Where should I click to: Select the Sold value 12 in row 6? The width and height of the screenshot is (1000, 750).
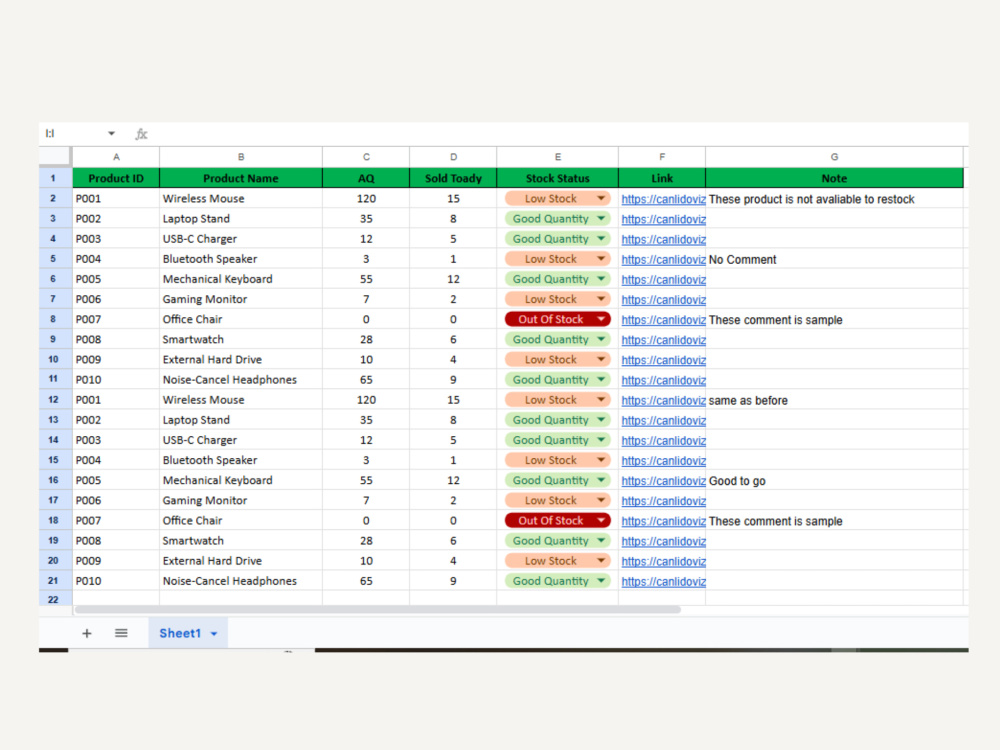click(453, 279)
